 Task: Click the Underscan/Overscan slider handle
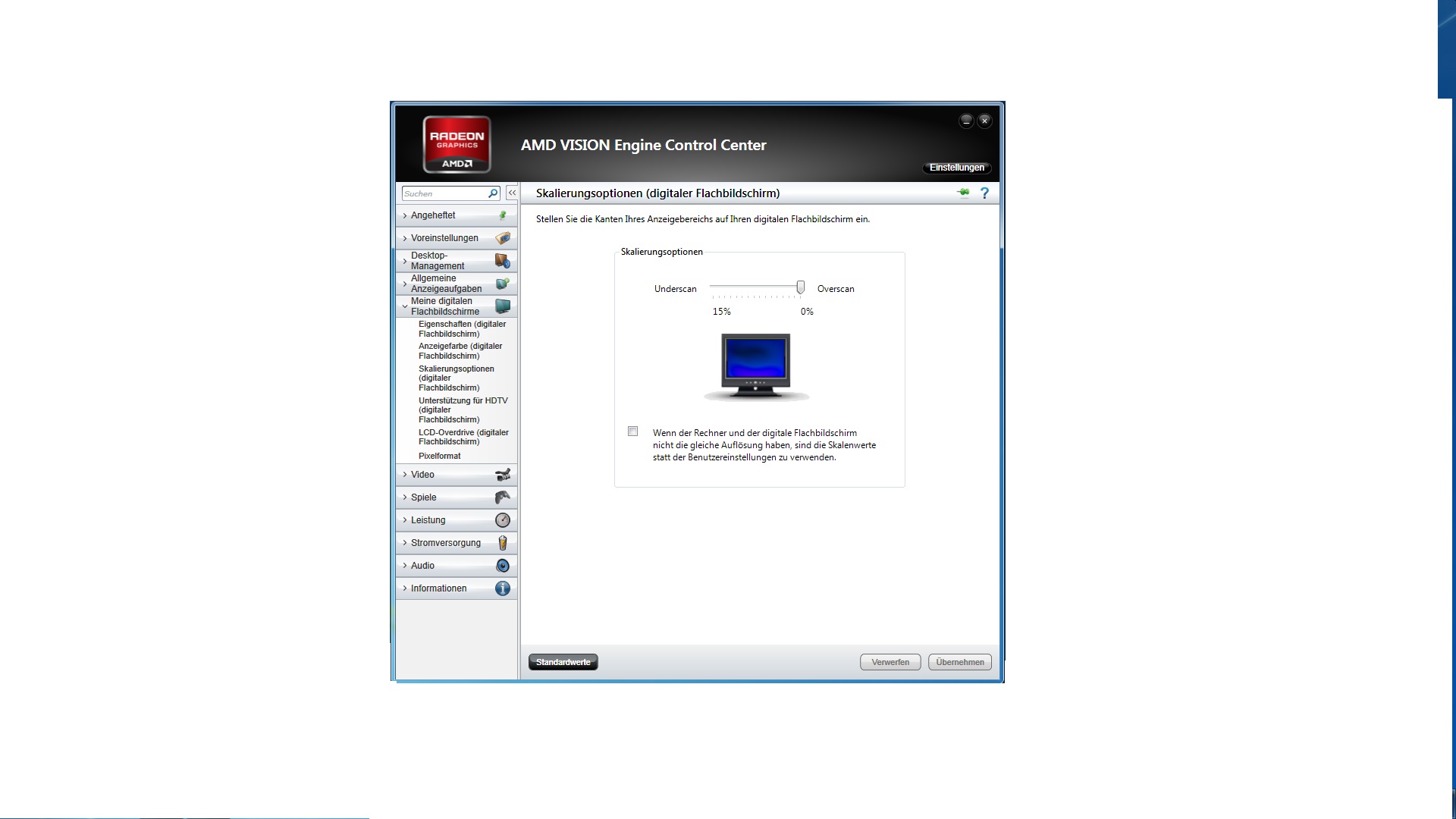tap(800, 287)
